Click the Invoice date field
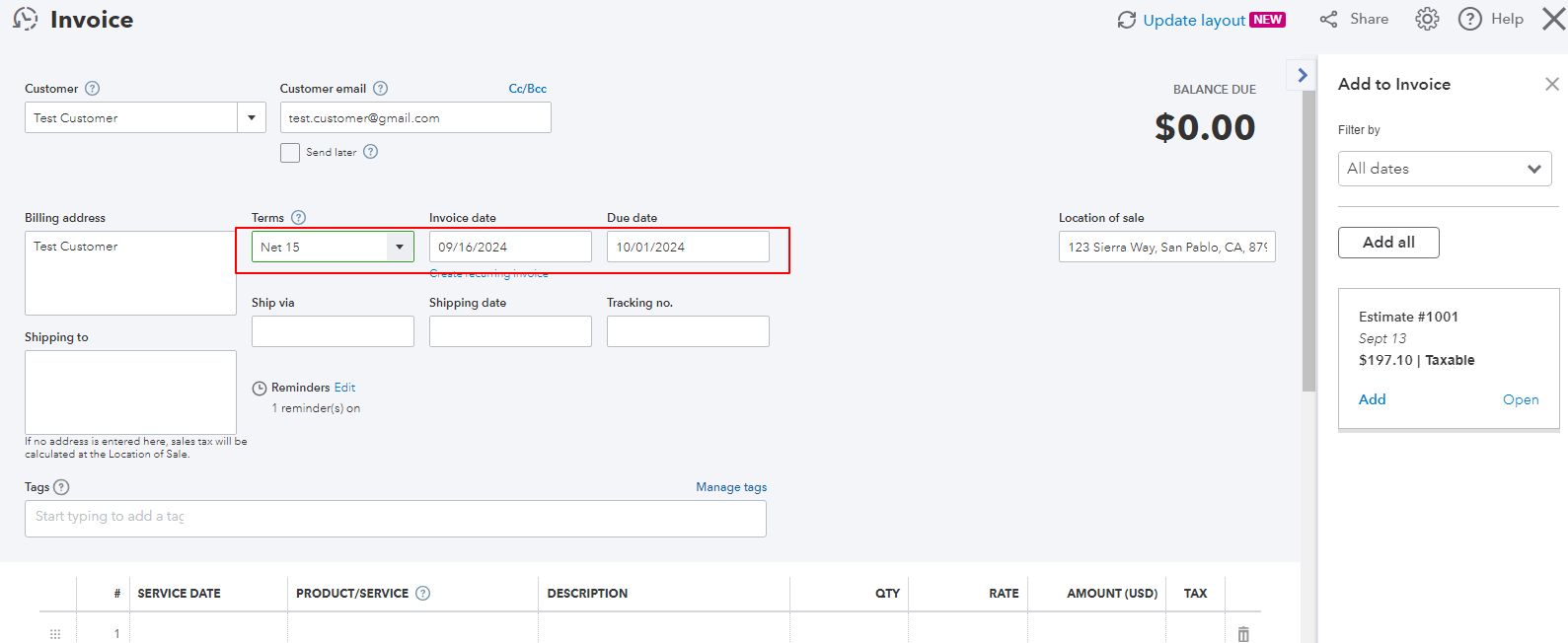This screenshot has width=1568, height=643. click(510, 247)
